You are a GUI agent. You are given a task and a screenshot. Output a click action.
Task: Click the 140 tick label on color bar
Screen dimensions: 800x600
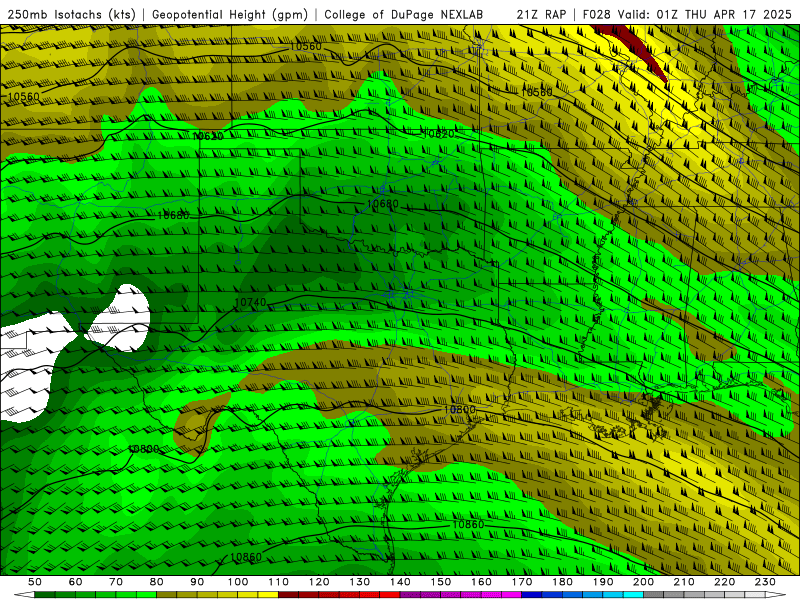[x=400, y=582]
